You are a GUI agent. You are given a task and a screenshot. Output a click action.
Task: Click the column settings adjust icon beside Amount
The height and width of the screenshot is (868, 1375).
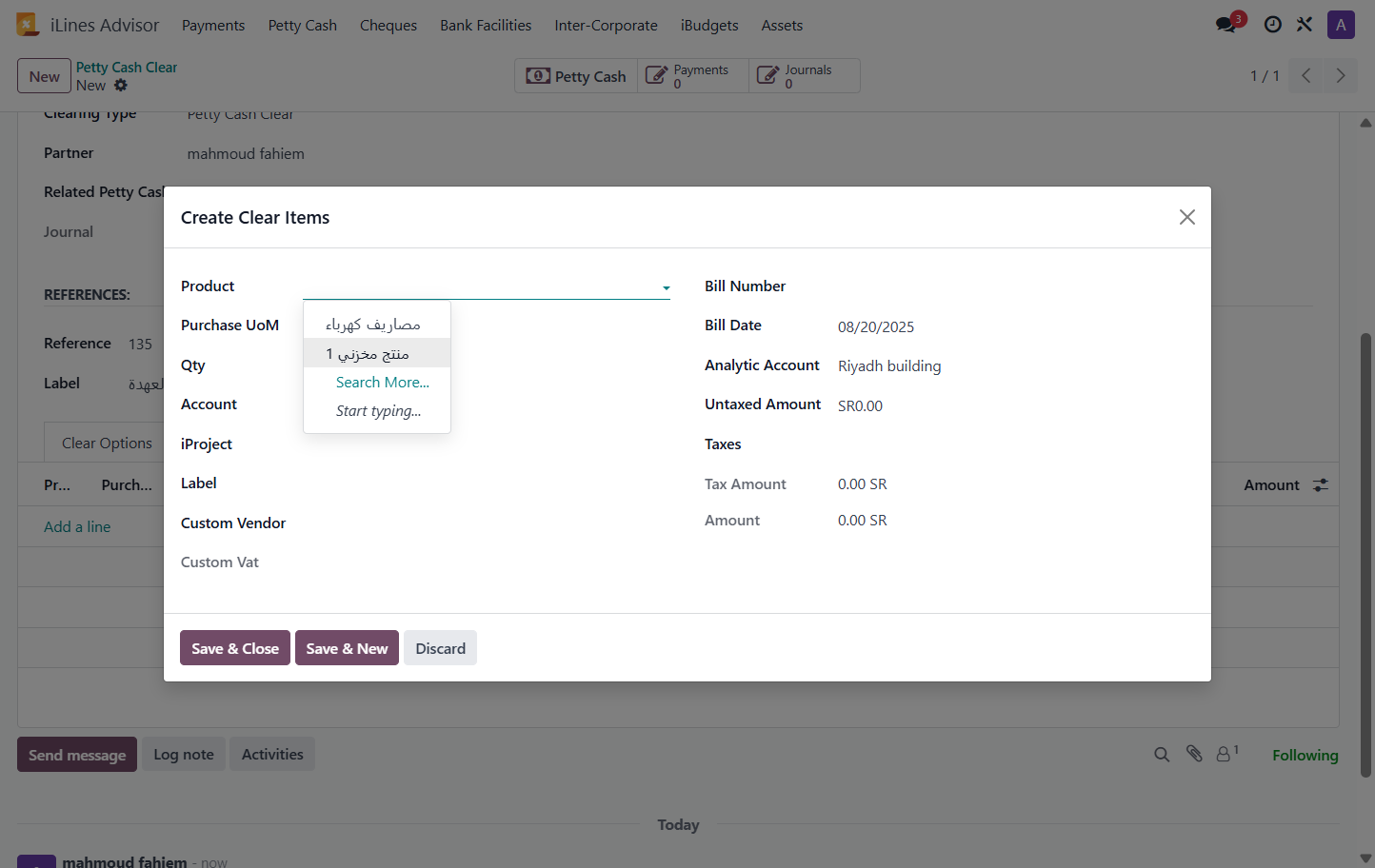tap(1321, 484)
